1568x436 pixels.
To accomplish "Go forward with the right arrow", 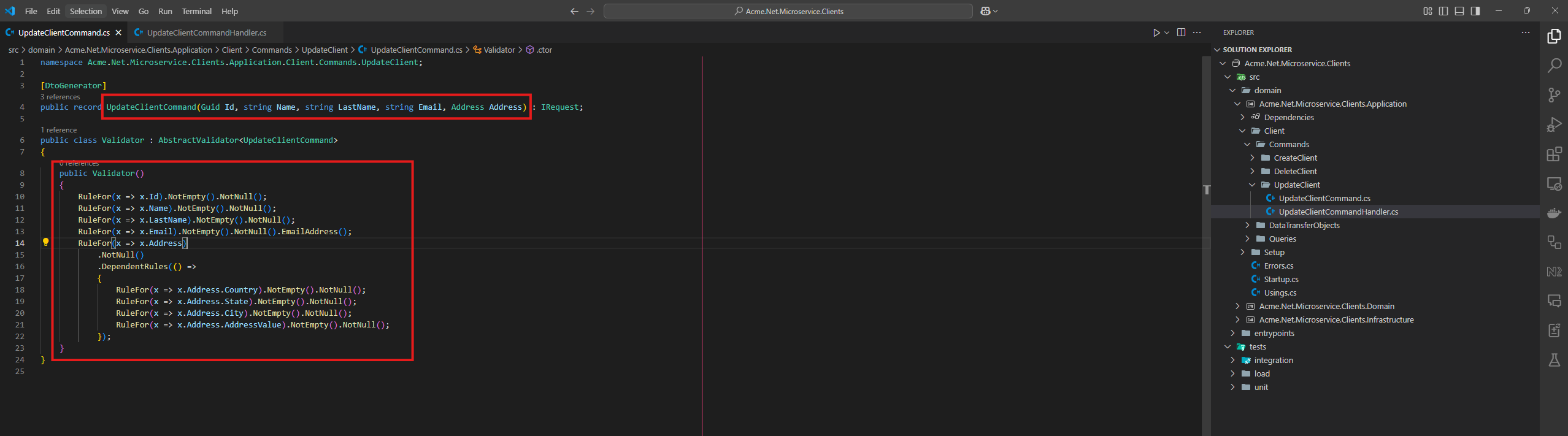I will pyautogui.click(x=590, y=11).
